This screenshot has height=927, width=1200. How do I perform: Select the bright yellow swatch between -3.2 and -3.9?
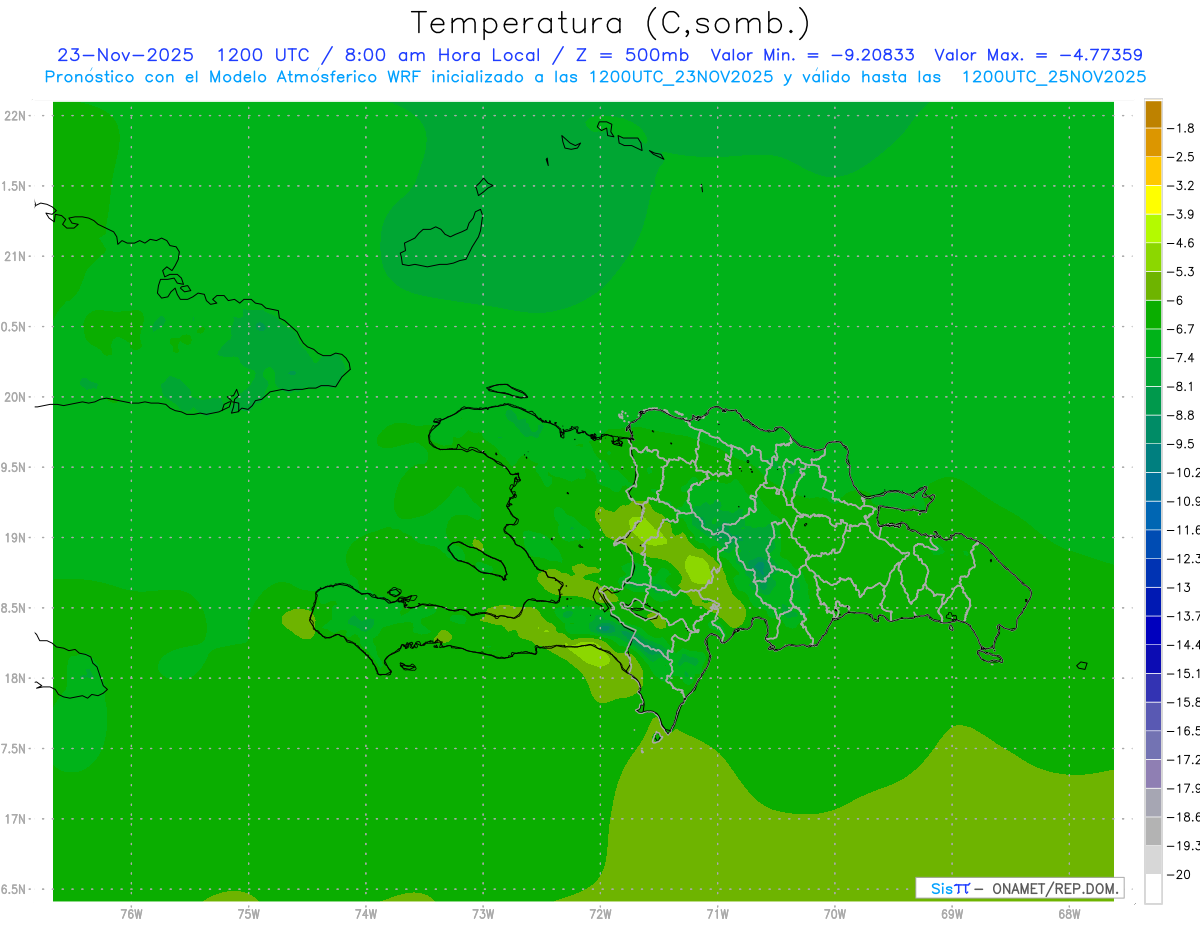tap(1153, 200)
